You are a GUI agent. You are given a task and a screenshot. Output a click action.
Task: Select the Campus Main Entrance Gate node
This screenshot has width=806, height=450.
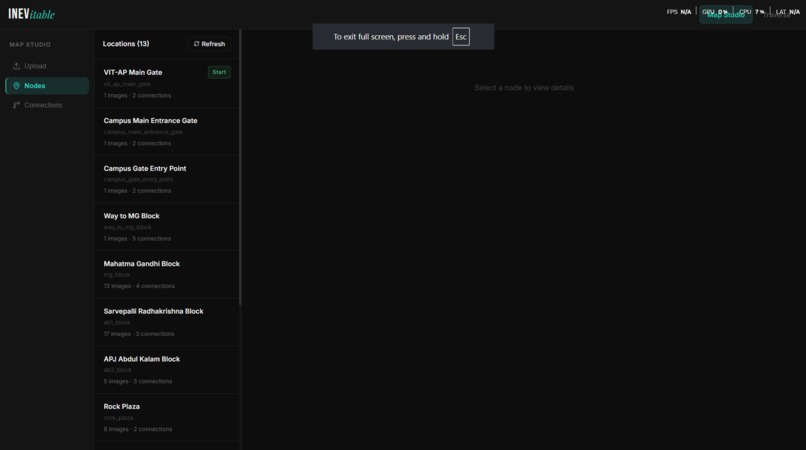[x=167, y=132]
